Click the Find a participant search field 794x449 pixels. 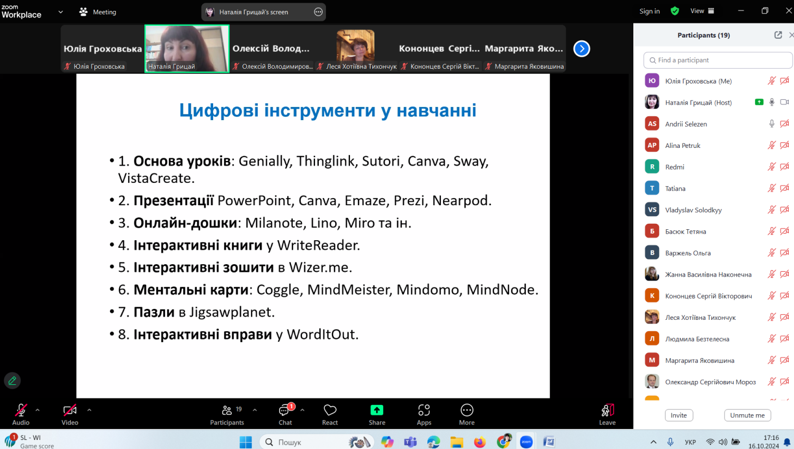pos(717,60)
